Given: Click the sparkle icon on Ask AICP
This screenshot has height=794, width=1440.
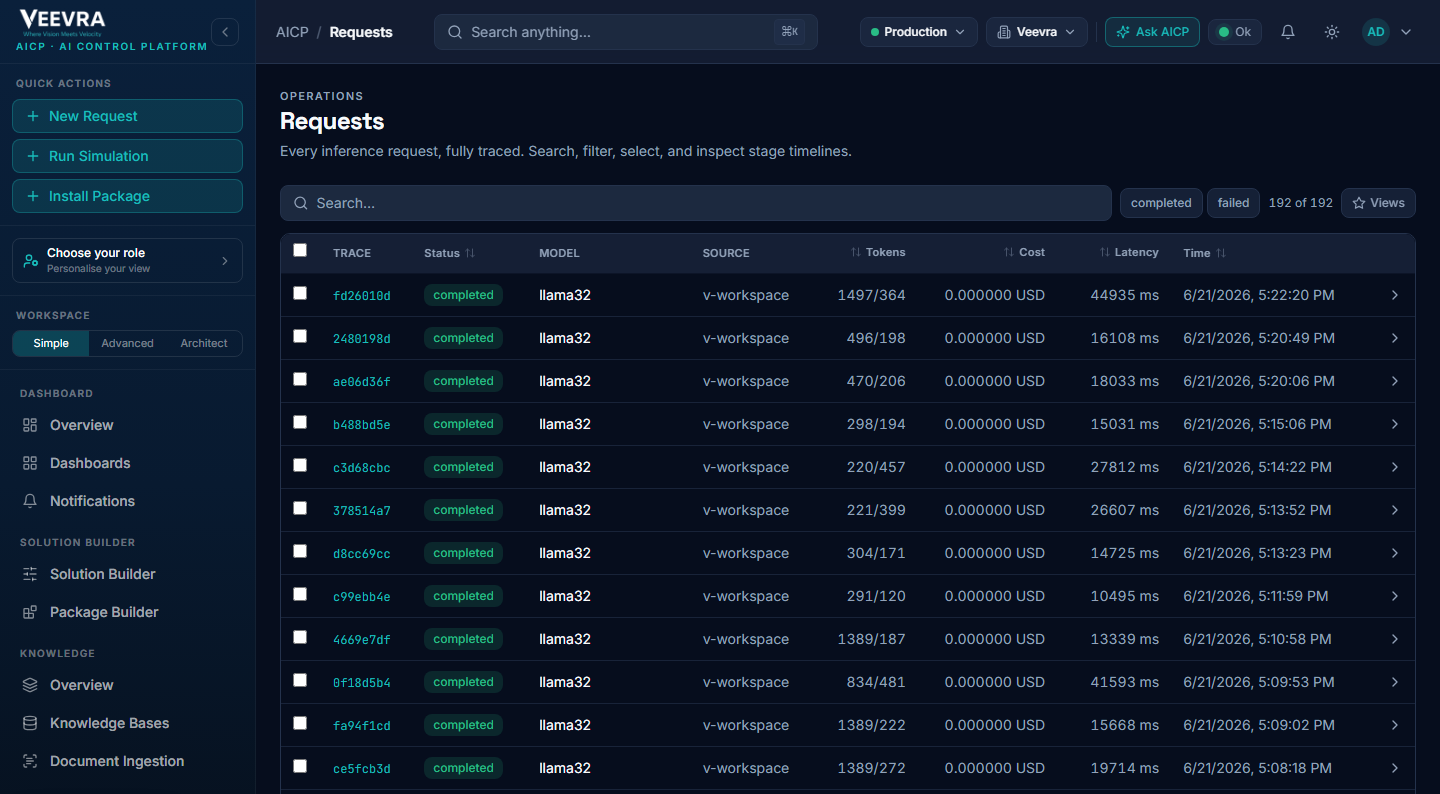Looking at the screenshot, I should [x=1124, y=32].
